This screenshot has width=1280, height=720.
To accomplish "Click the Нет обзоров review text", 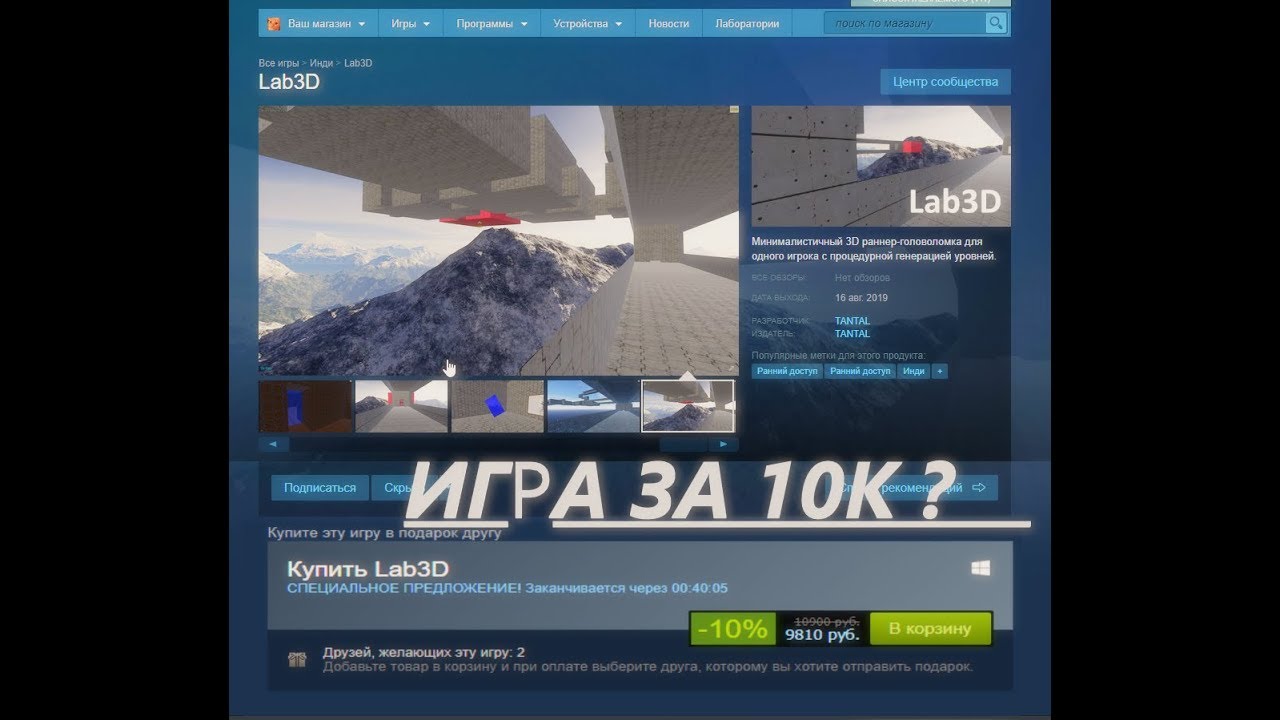I will (862, 277).
